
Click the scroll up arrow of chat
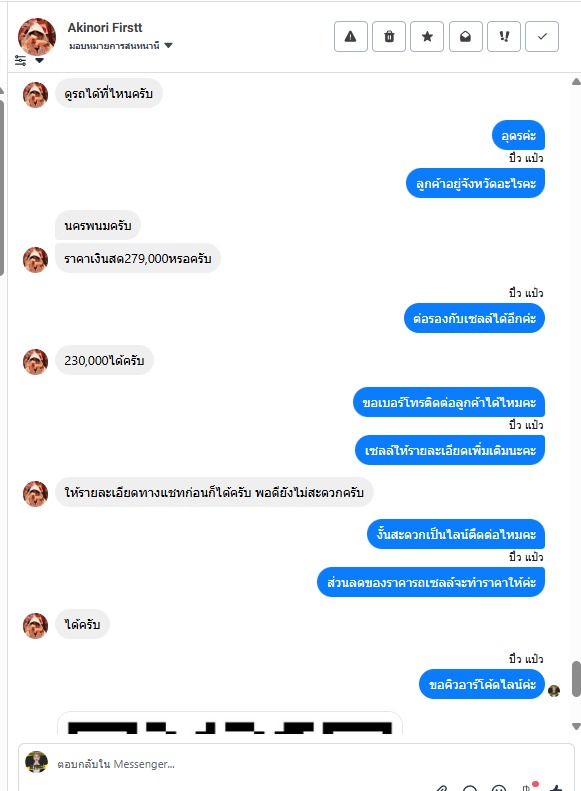pos(576,82)
